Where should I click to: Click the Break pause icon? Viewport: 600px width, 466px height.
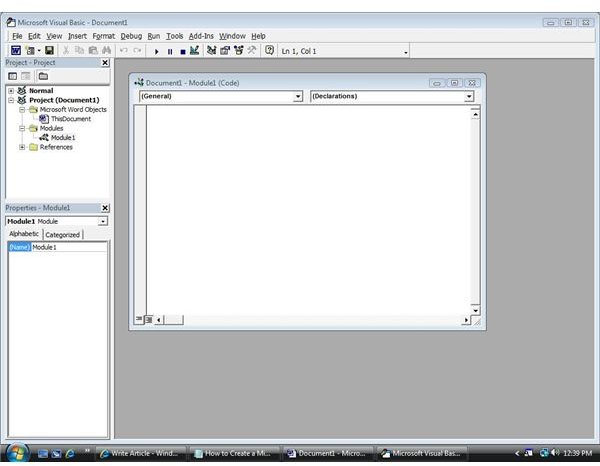[170, 51]
